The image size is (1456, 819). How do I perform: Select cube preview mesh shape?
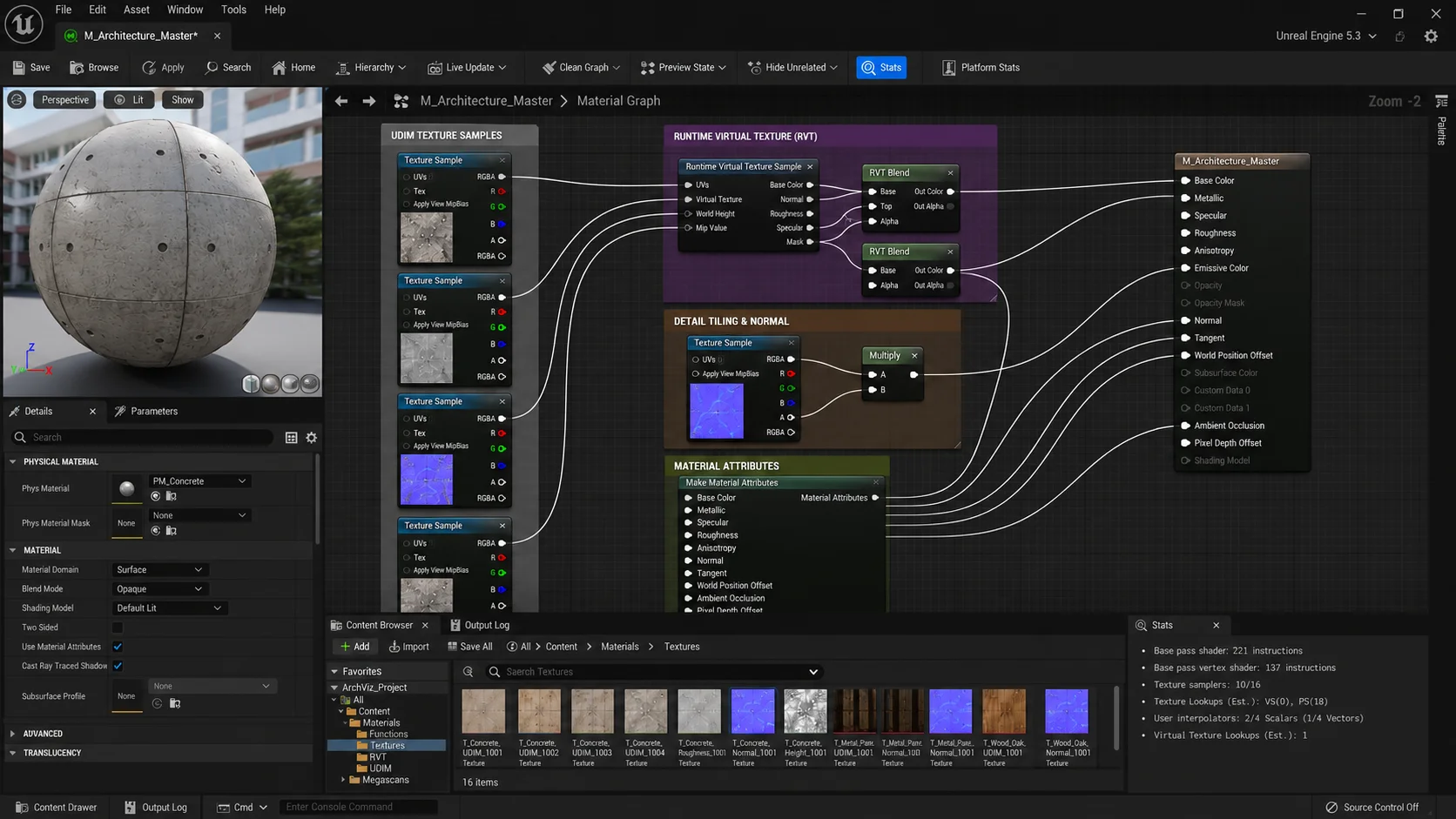click(251, 383)
